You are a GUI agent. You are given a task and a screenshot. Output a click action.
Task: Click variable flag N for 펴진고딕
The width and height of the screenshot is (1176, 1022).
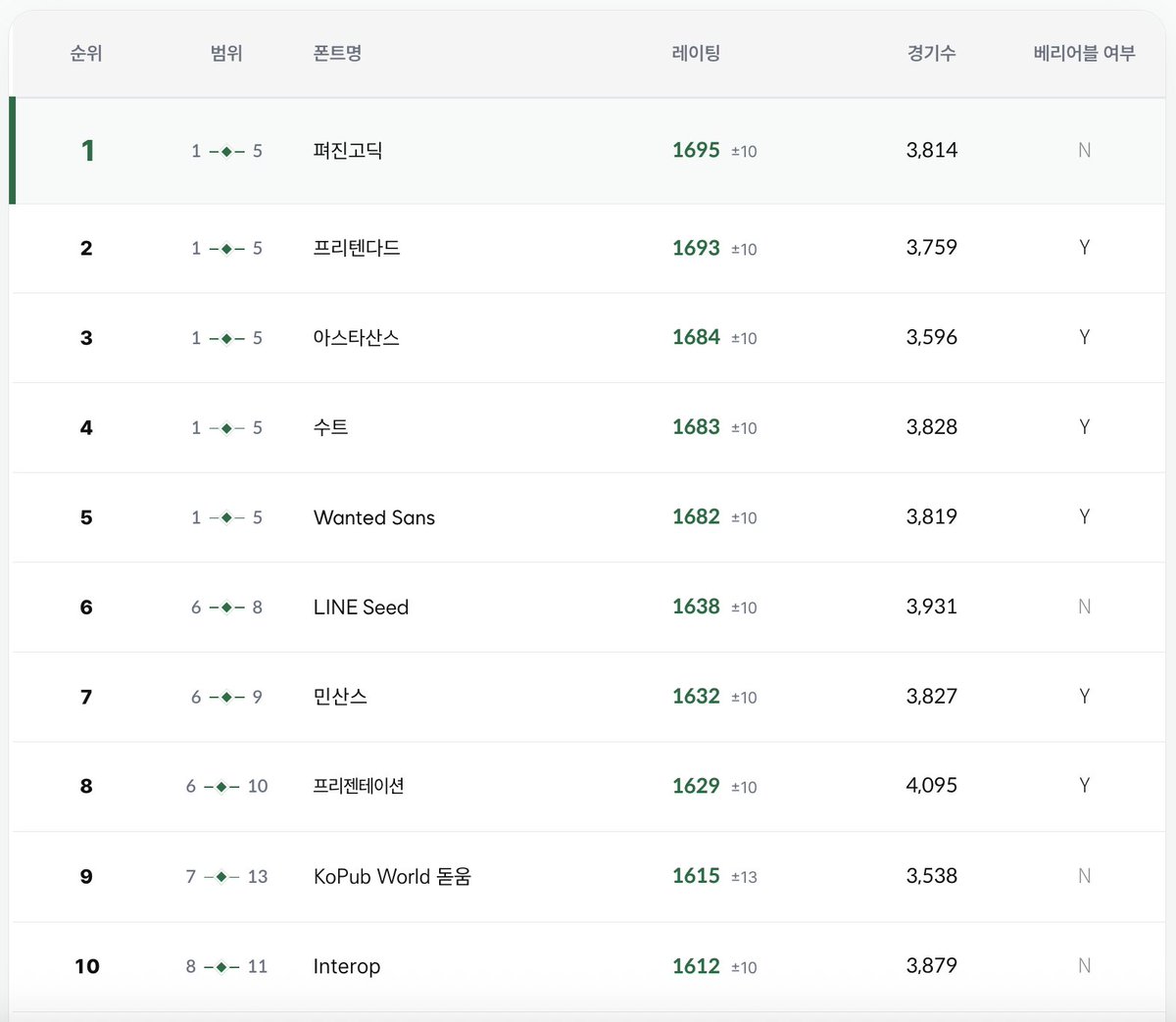(x=1084, y=150)
